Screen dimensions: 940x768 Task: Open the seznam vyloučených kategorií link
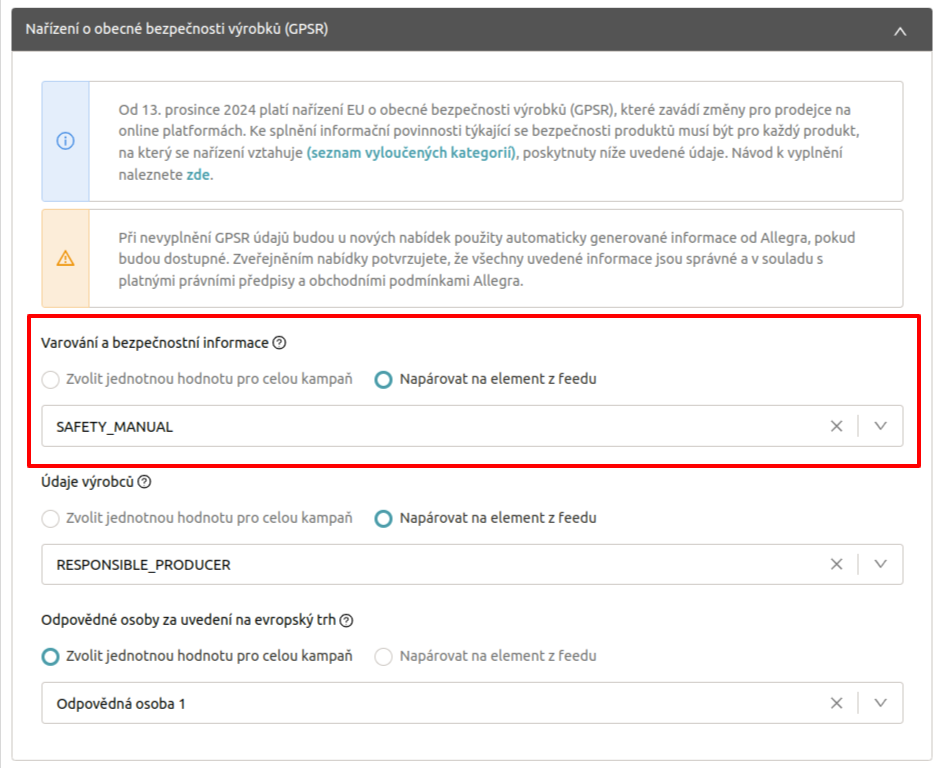pyautogui.click(x=411, y=153)
